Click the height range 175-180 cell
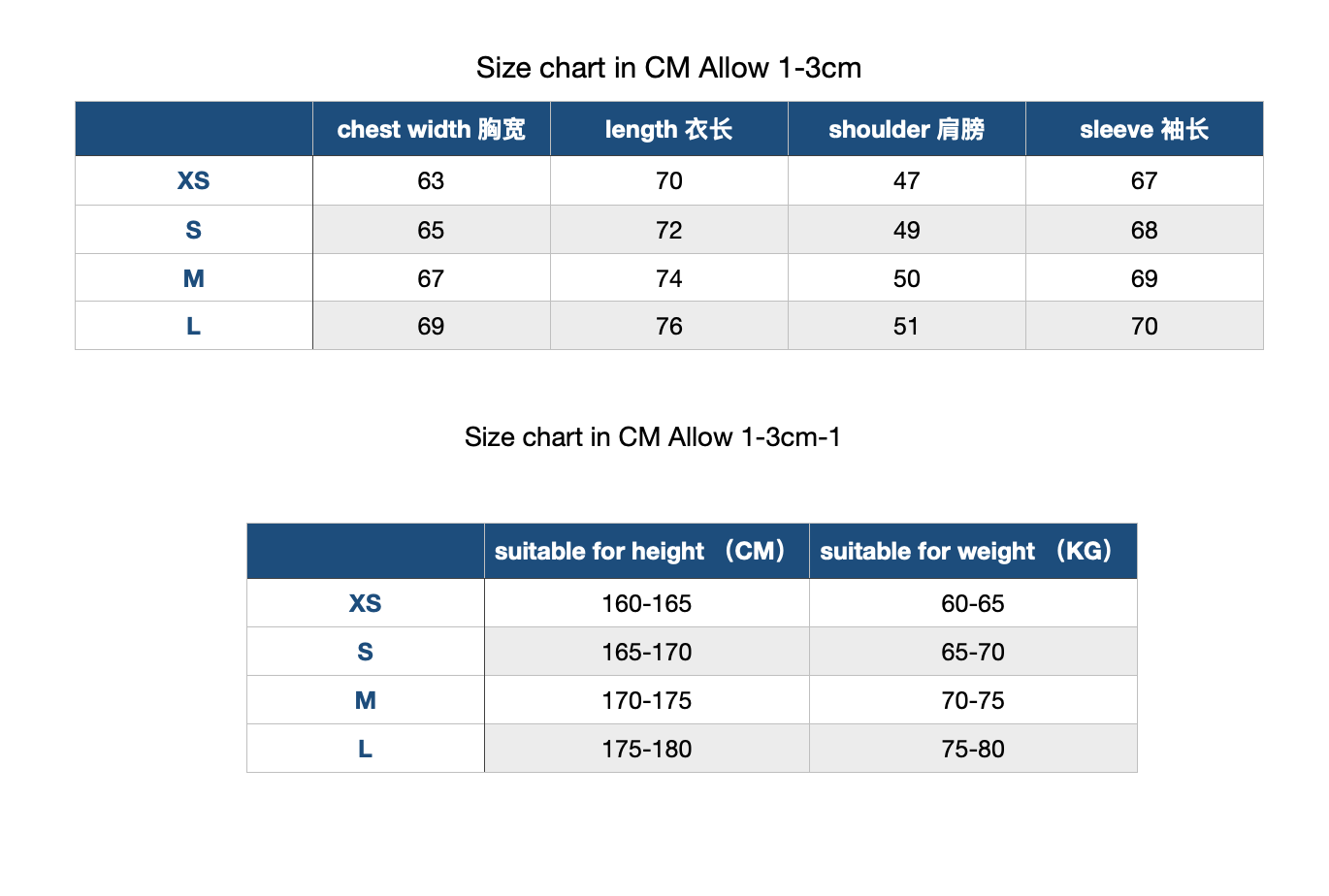The width and height of the screenshot is (1329, 896). point(647,749)
